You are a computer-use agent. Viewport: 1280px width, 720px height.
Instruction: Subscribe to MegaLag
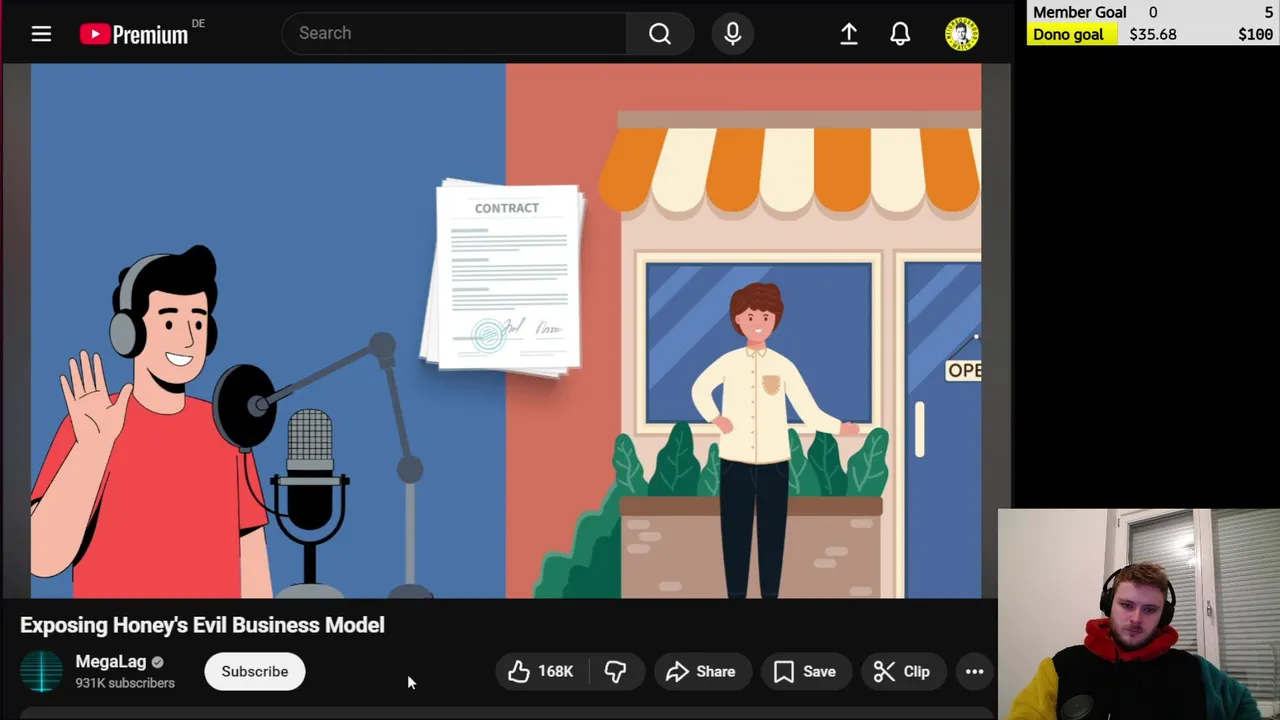[x=254, y=671]
